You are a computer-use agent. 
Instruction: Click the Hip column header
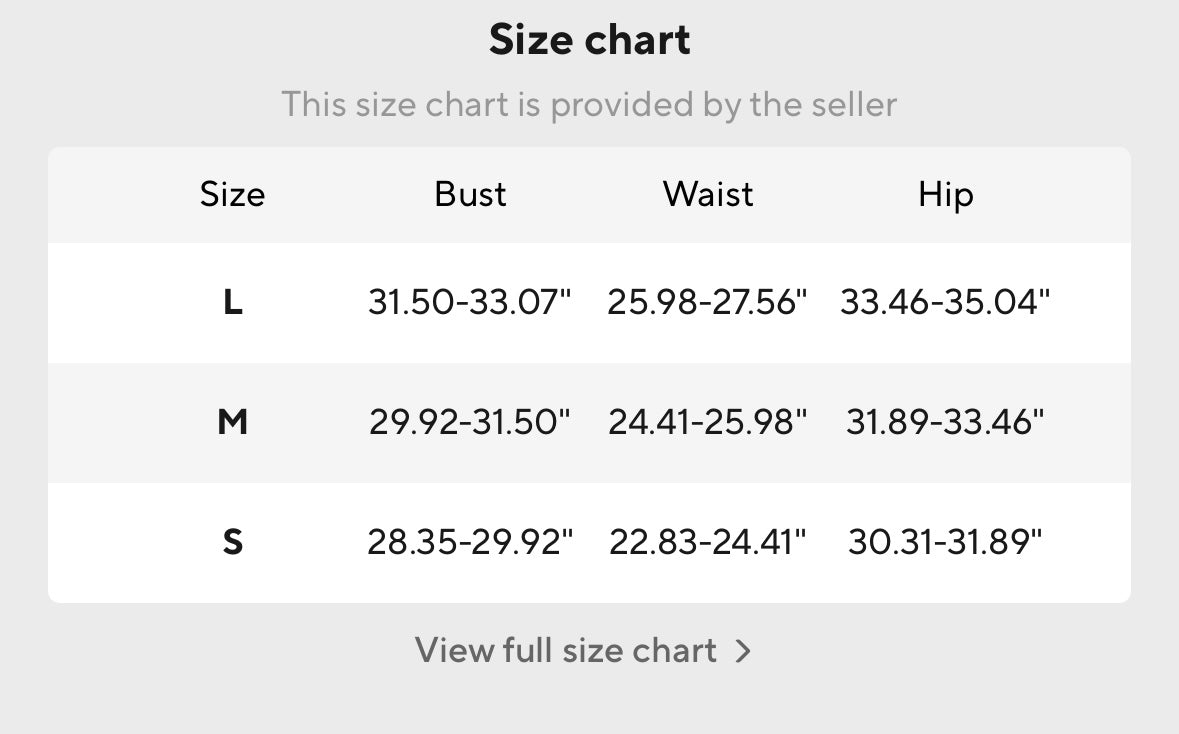pos(945,194)
